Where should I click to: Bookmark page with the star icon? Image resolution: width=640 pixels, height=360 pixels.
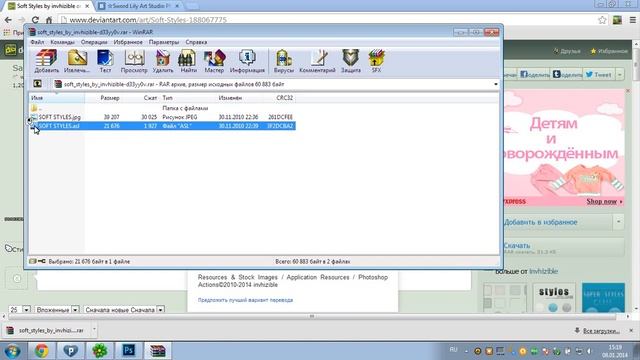(x=602, y=20)
